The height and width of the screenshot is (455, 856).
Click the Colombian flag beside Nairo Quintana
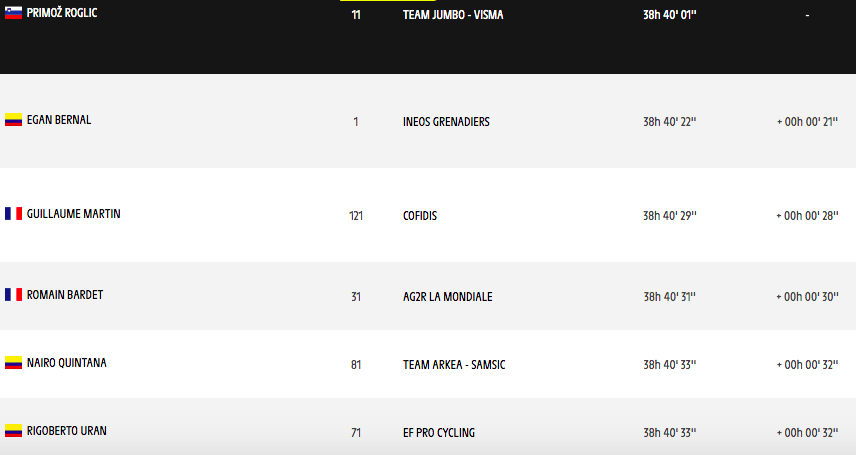point(13,363)
